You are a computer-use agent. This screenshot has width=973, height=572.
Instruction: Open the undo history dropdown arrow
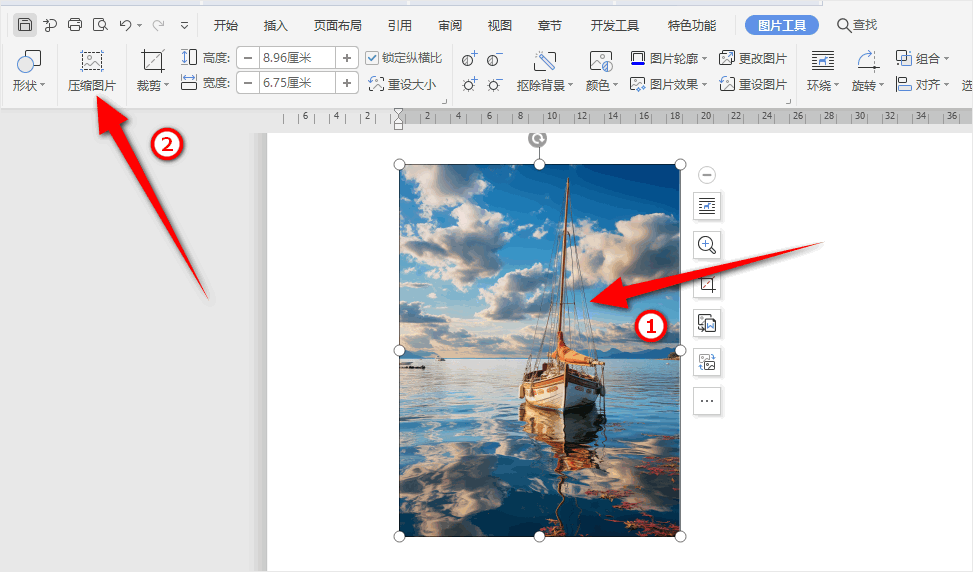click(140, 25)
